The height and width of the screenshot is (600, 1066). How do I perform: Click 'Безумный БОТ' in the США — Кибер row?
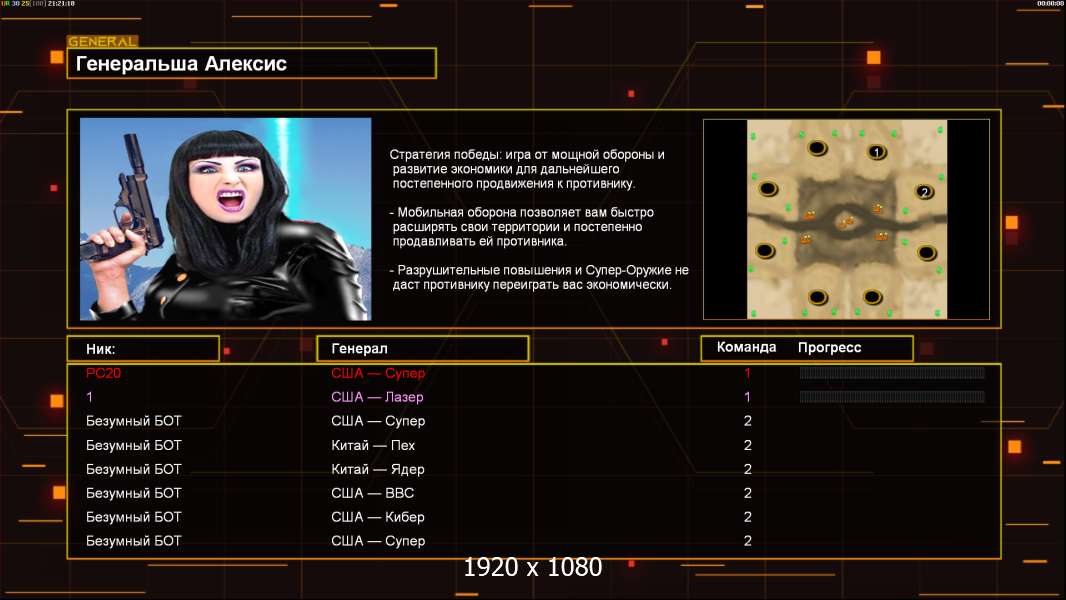pyautogui.click(x=134, y=517)
